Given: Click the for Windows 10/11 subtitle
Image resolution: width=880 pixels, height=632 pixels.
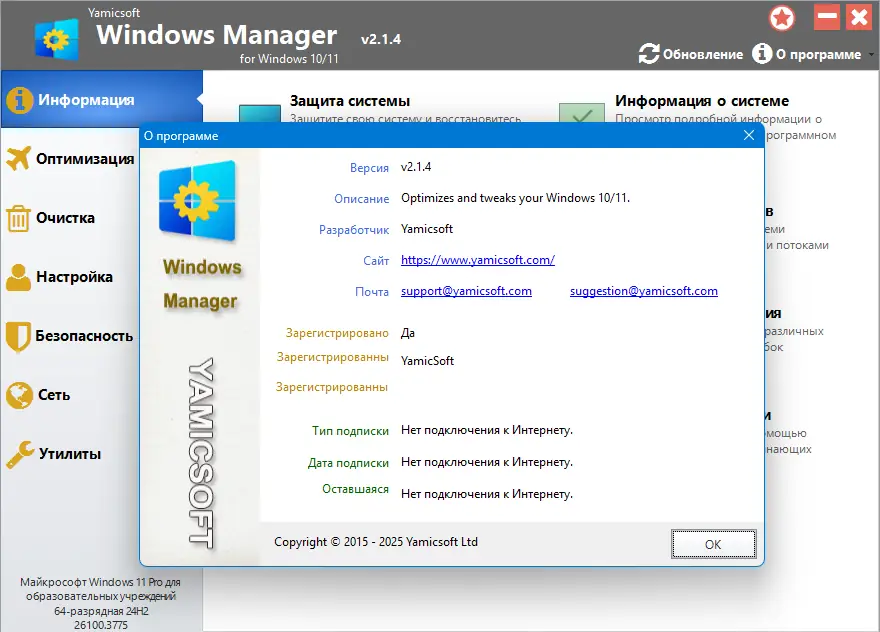Looking at the screenshot, I should pos(289,58).
